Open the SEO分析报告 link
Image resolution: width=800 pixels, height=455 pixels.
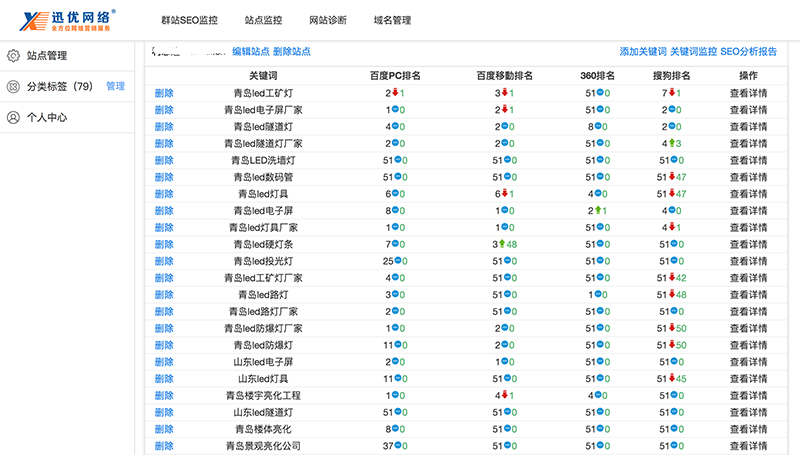(748, 52)
